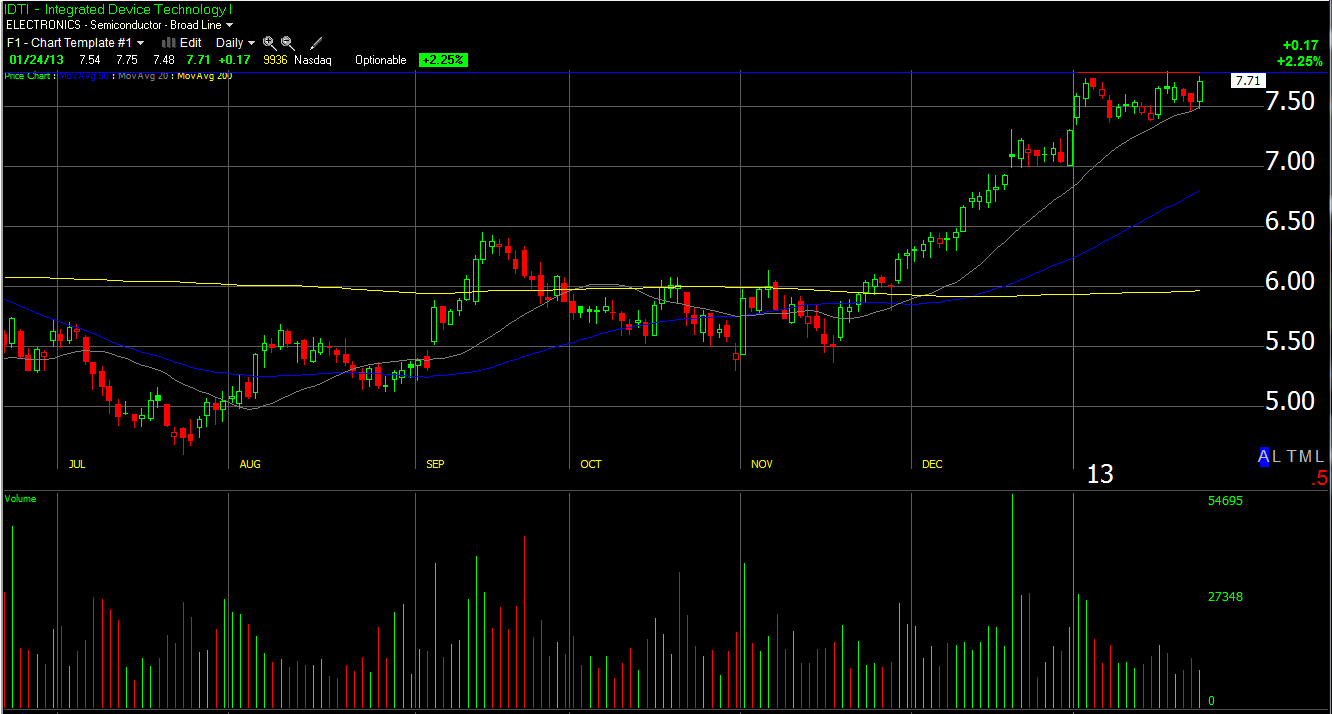The height and width of the screenshot is (714, 1332).
Task: Click the 54695 volume axis label
Action: [1225, 501]
